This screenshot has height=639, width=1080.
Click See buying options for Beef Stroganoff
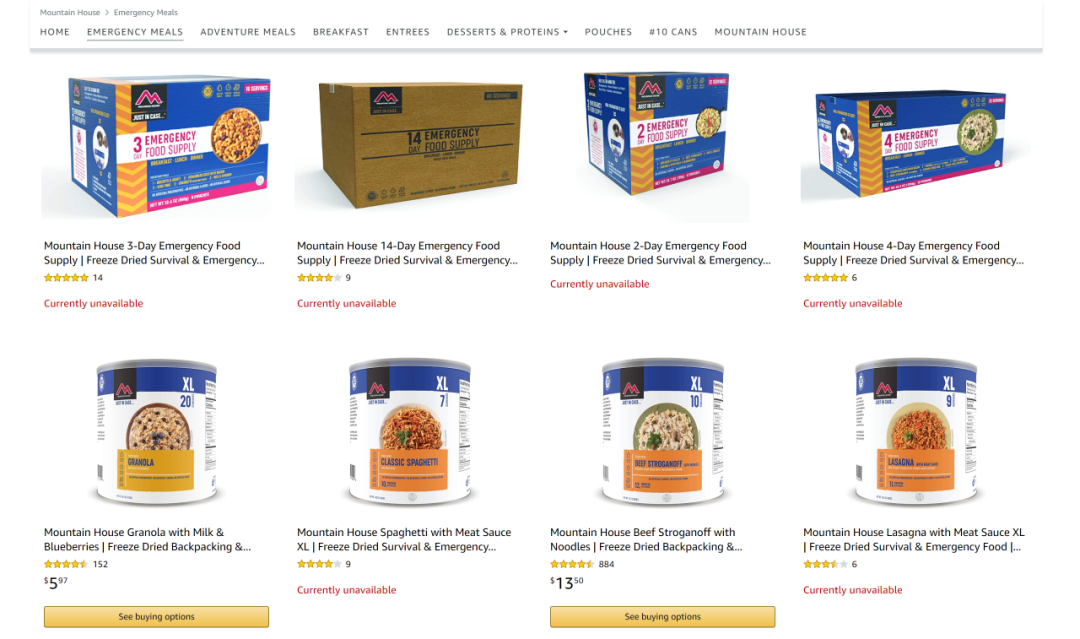pos(663,617)
